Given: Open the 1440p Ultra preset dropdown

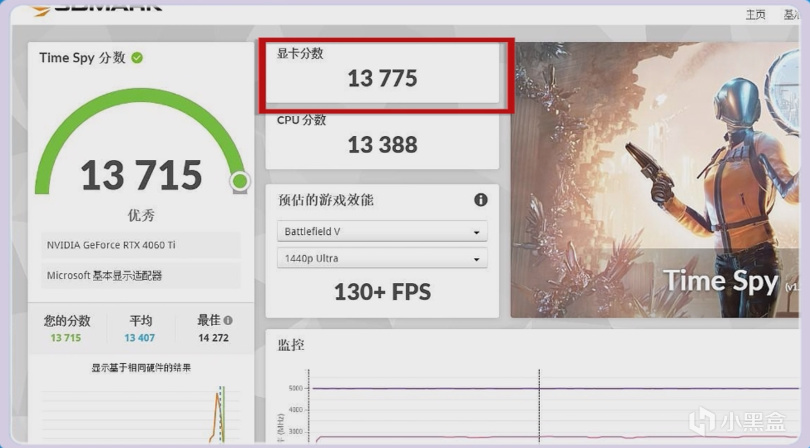Looking at the screenshot, I should (382, 258).
